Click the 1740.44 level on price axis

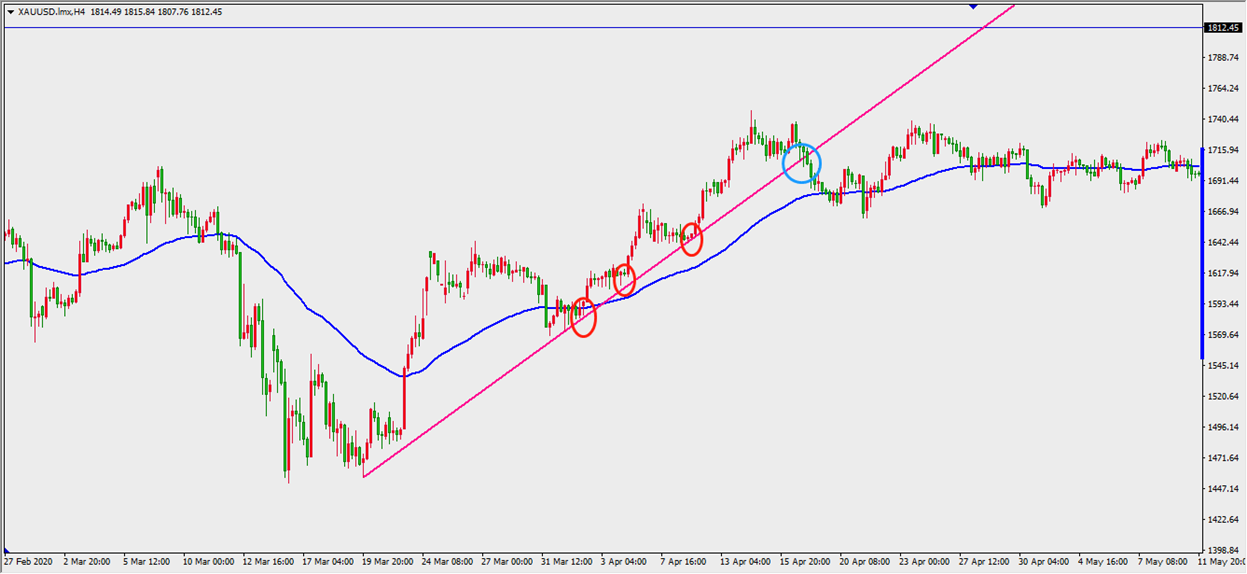click(1223, 119)
